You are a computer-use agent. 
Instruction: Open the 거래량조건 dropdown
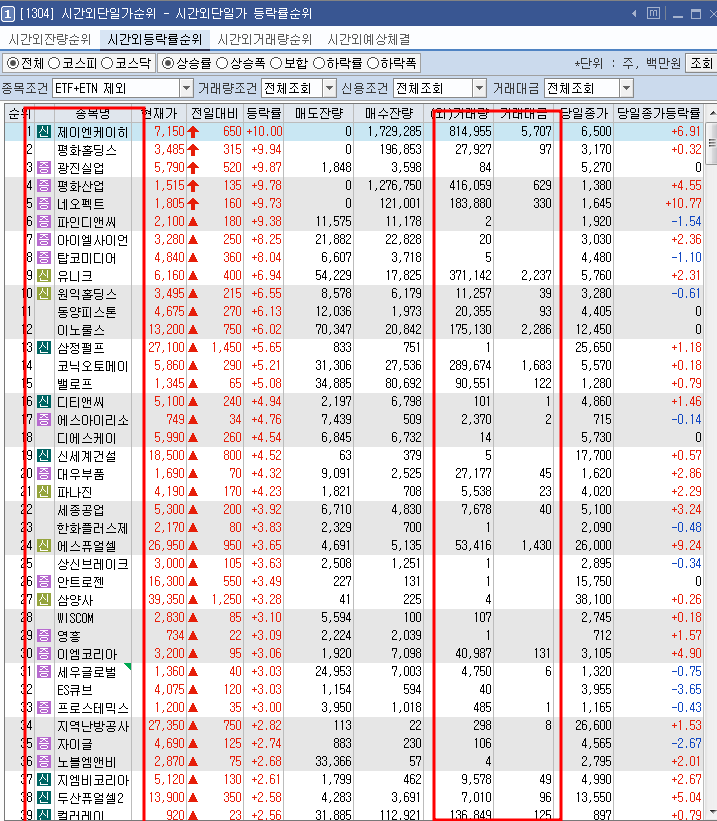tap(329, 88)
